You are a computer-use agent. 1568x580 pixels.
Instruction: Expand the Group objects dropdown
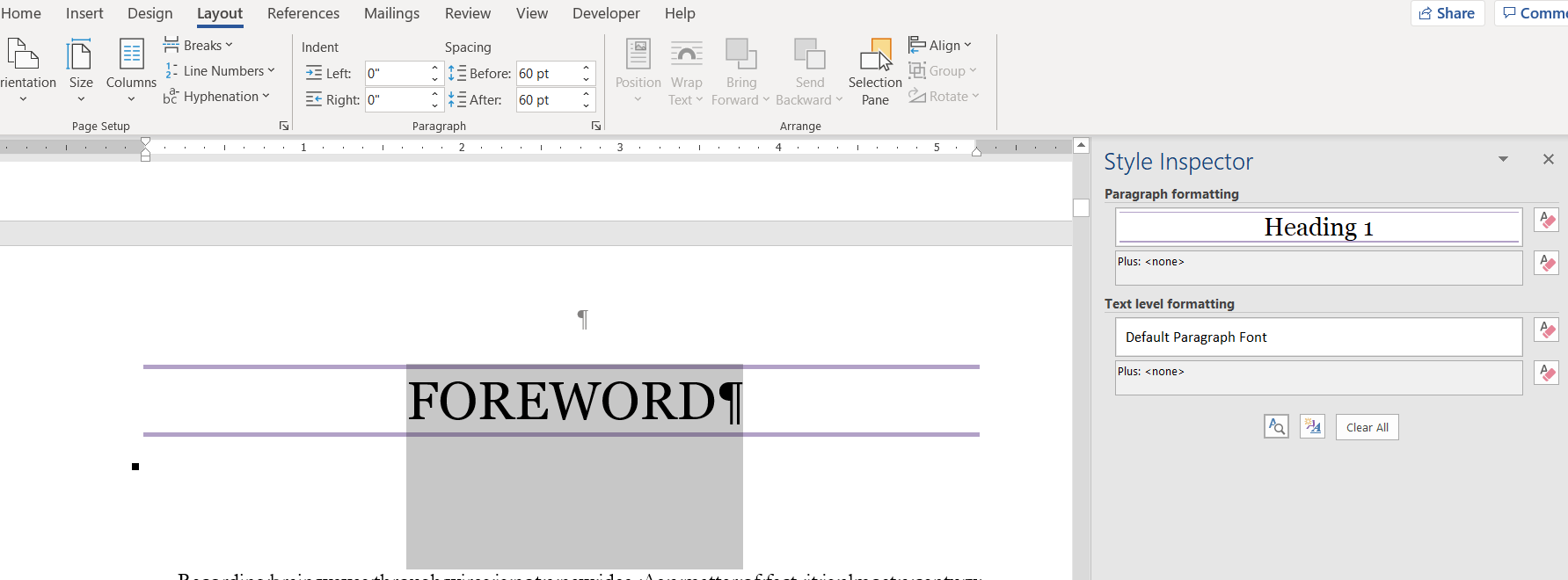[x=943, y=70]
